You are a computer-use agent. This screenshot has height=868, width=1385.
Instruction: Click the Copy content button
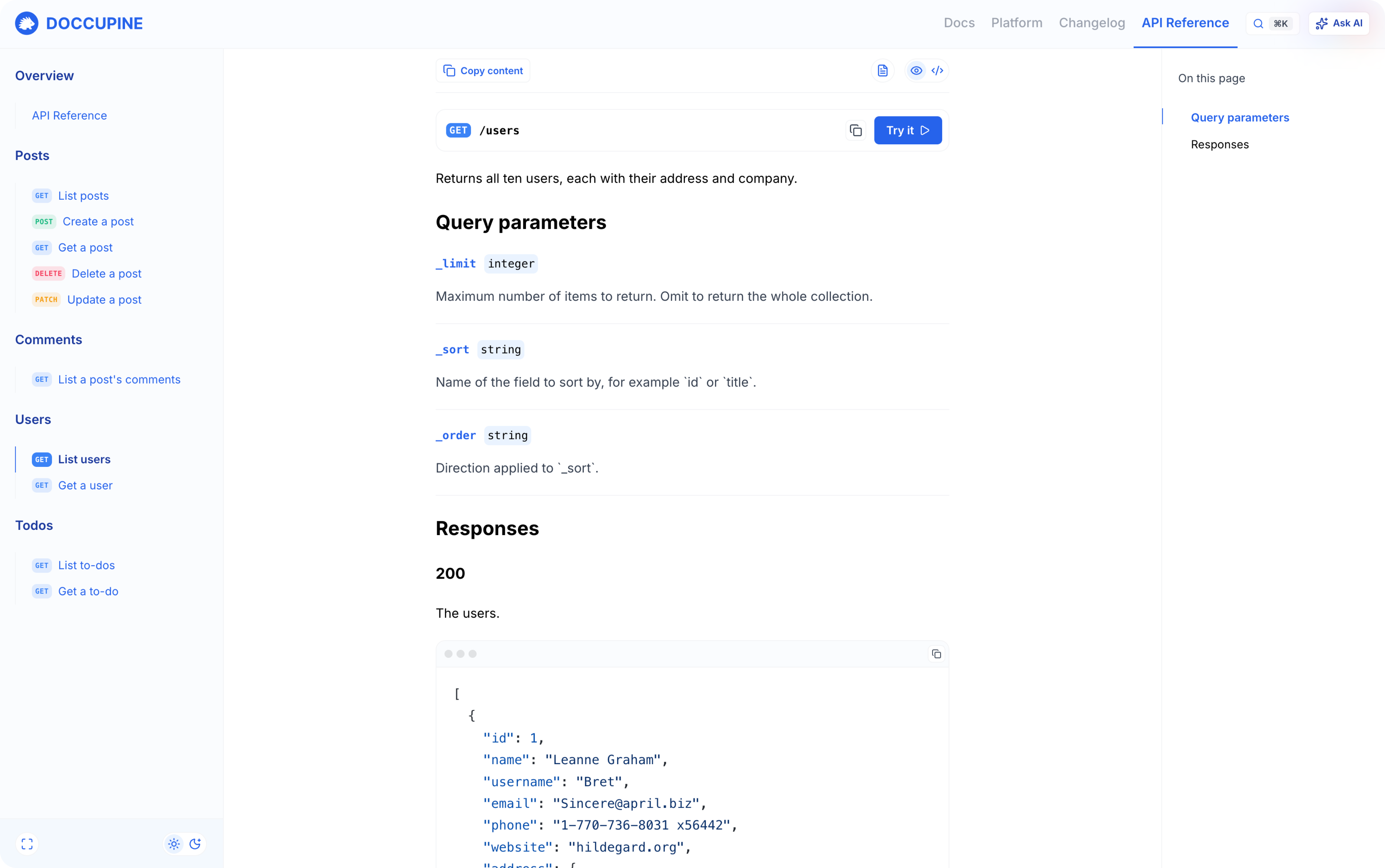tap(483, 71)
